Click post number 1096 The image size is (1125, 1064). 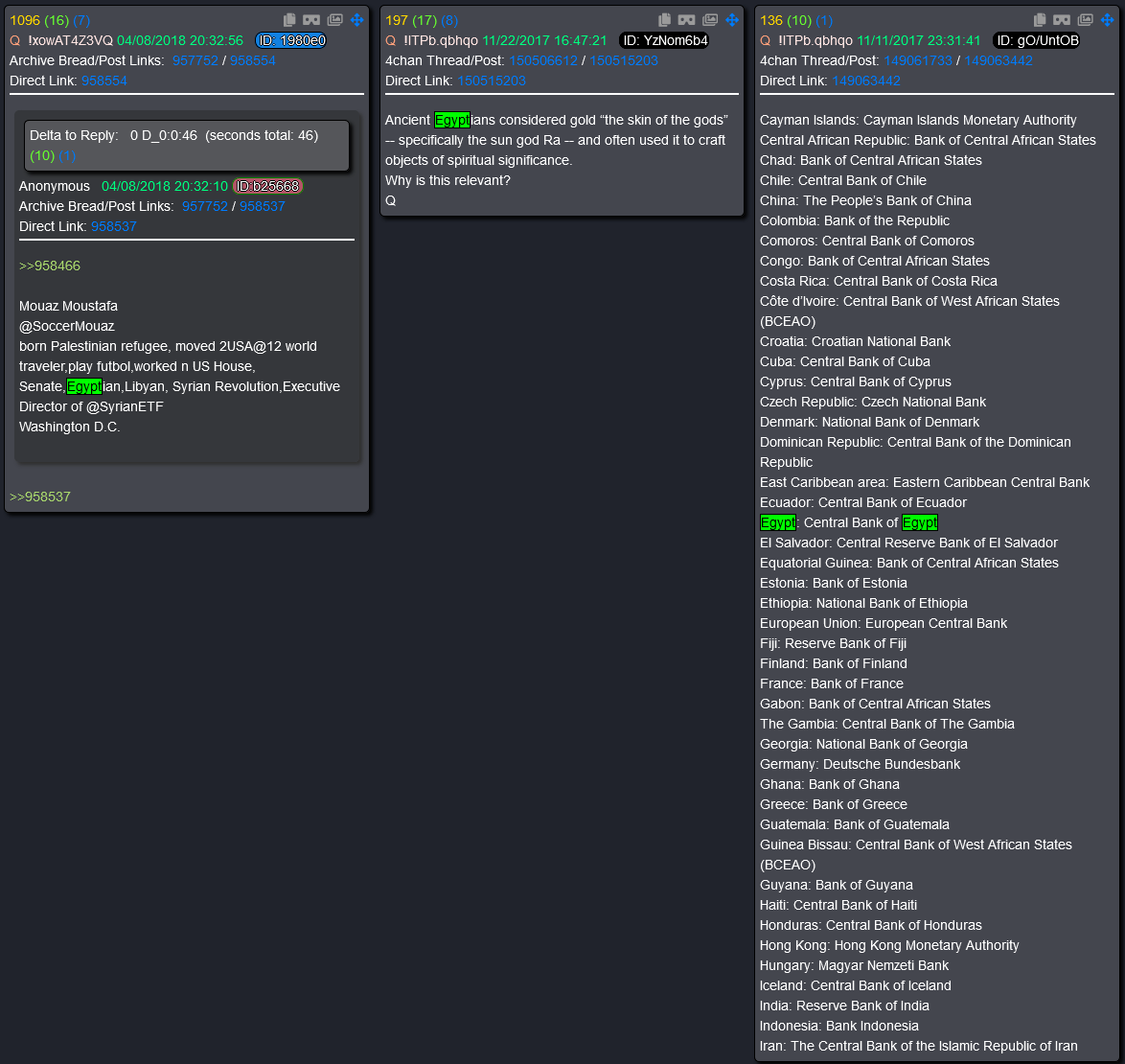25,21
